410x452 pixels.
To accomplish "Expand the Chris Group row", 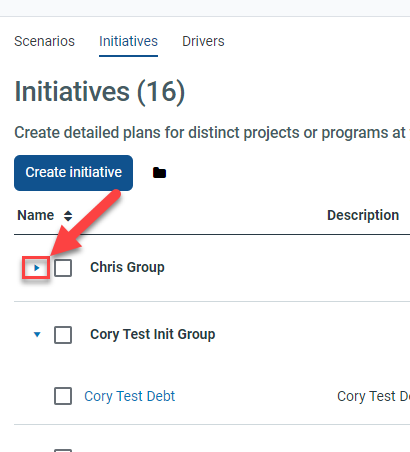I will (x=37, y=268).
